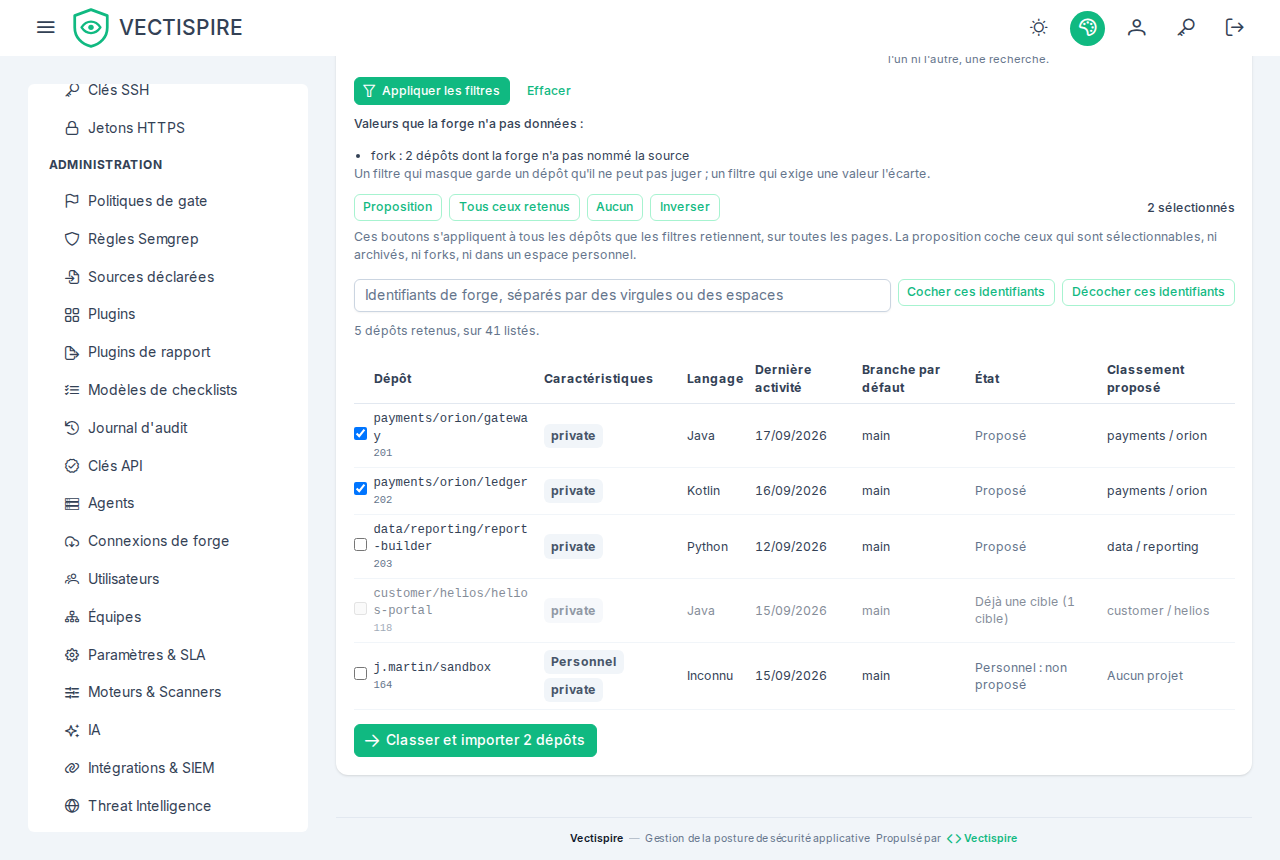Click Tous ceux retenus button
This screenshot has width=1280, height=860.
click(x=514, y=207)
